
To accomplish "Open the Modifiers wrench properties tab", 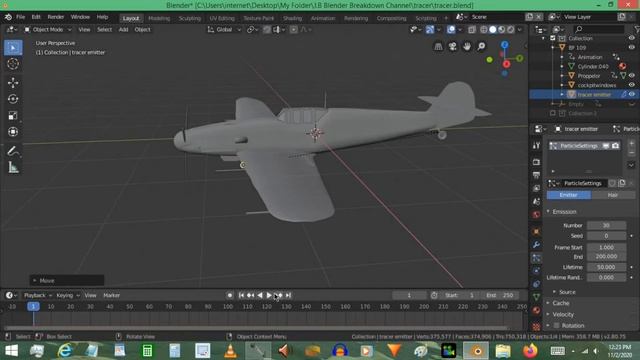I will point(536,244).
